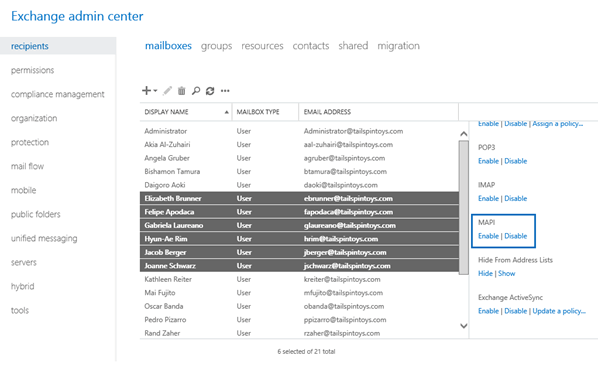Image resolution: width=598 pixels, height=369 pixels.
Task: Select the Akia Al-Zuhairi mailbox row
Action: click(x=299, y=144)
